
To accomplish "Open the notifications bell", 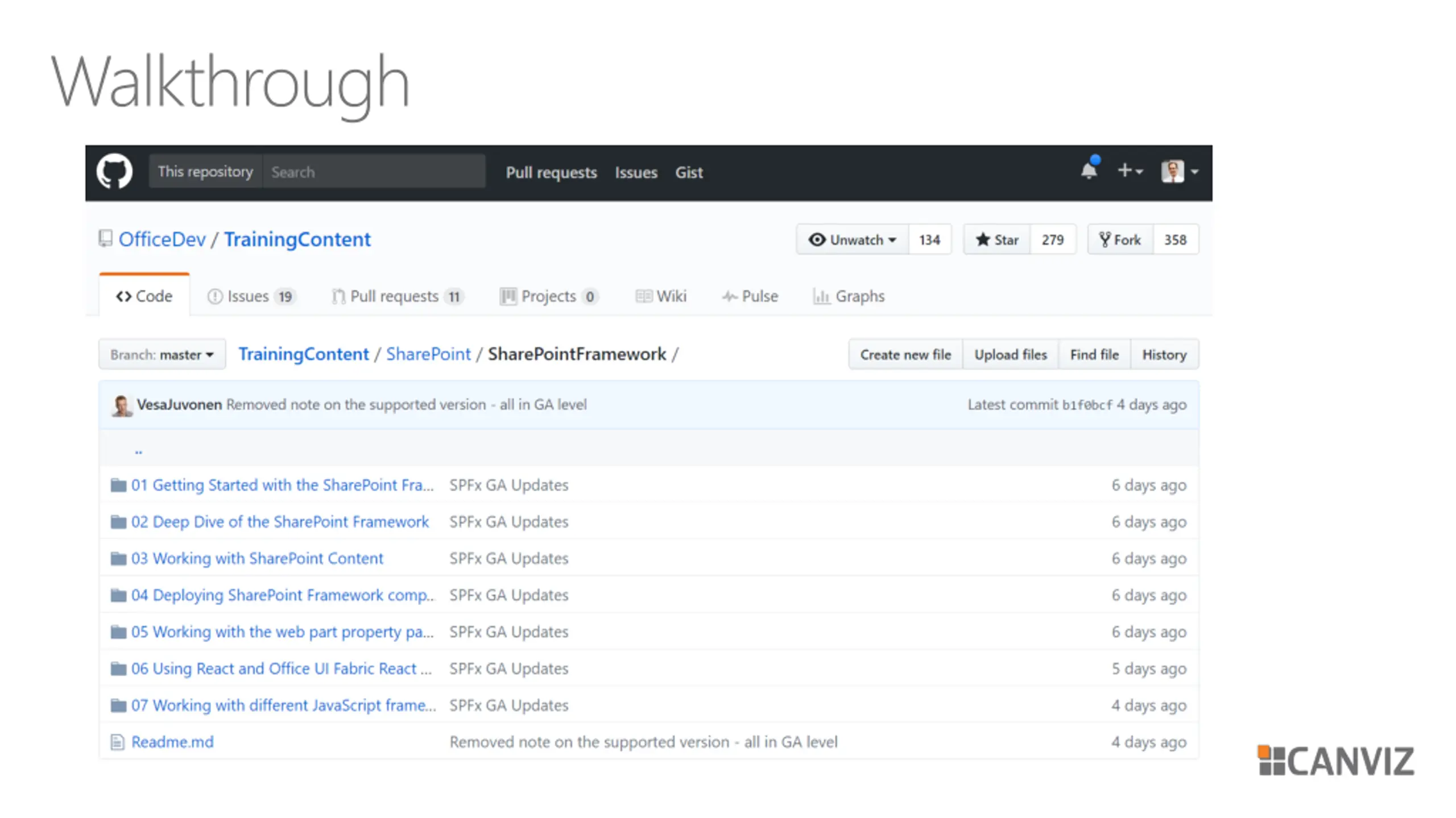I will click(x=1089, y=169).
